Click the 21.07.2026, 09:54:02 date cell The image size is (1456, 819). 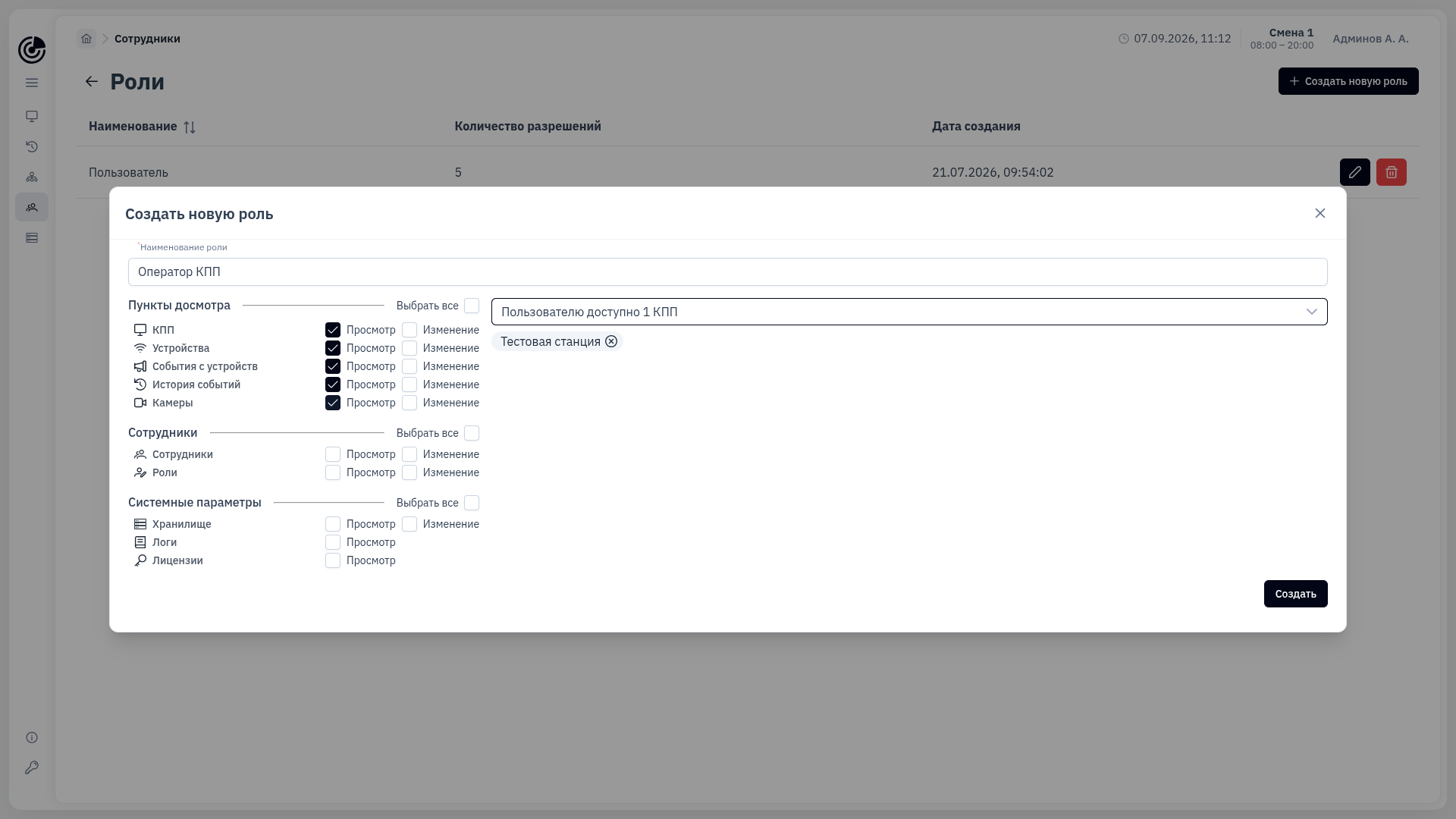pyautogui.click(x=993, y=172)
